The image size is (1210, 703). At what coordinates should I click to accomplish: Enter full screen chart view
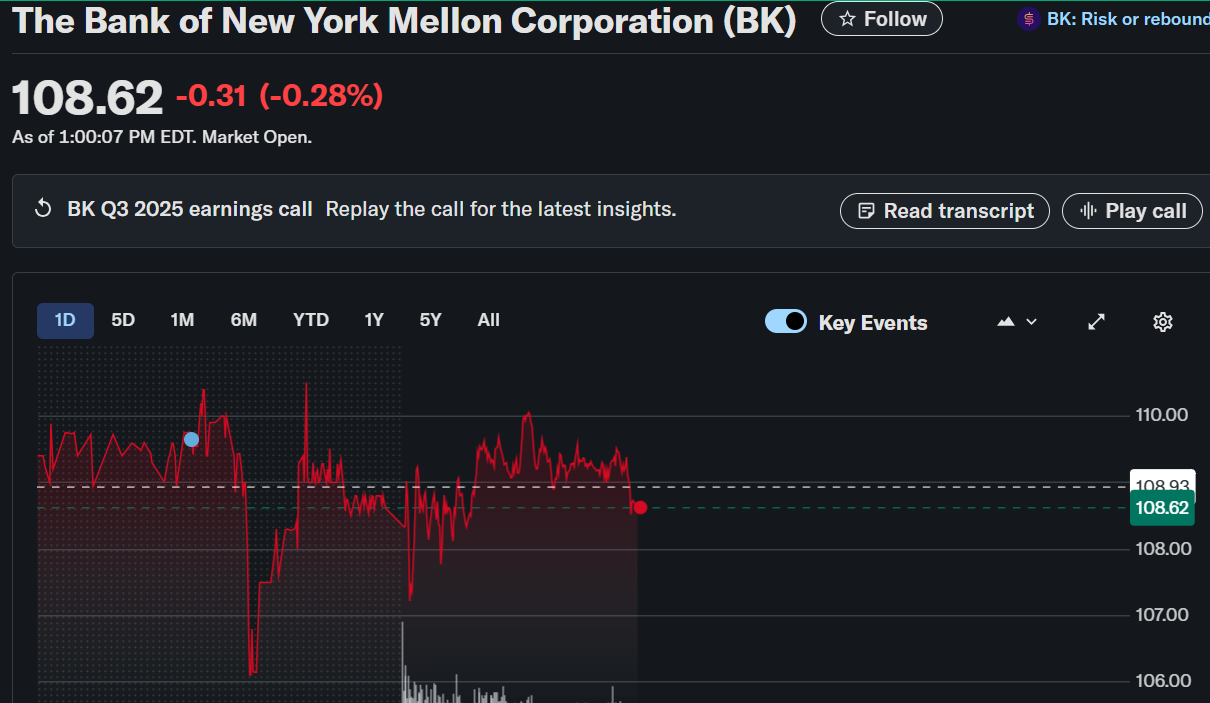pos(1097,322)
